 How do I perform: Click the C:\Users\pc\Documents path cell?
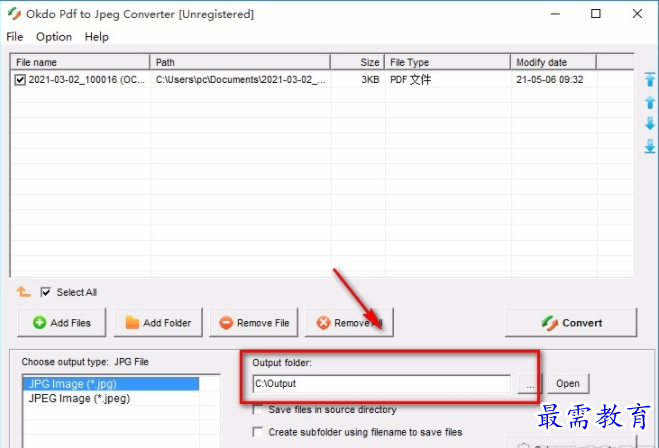tap(240, 79)
